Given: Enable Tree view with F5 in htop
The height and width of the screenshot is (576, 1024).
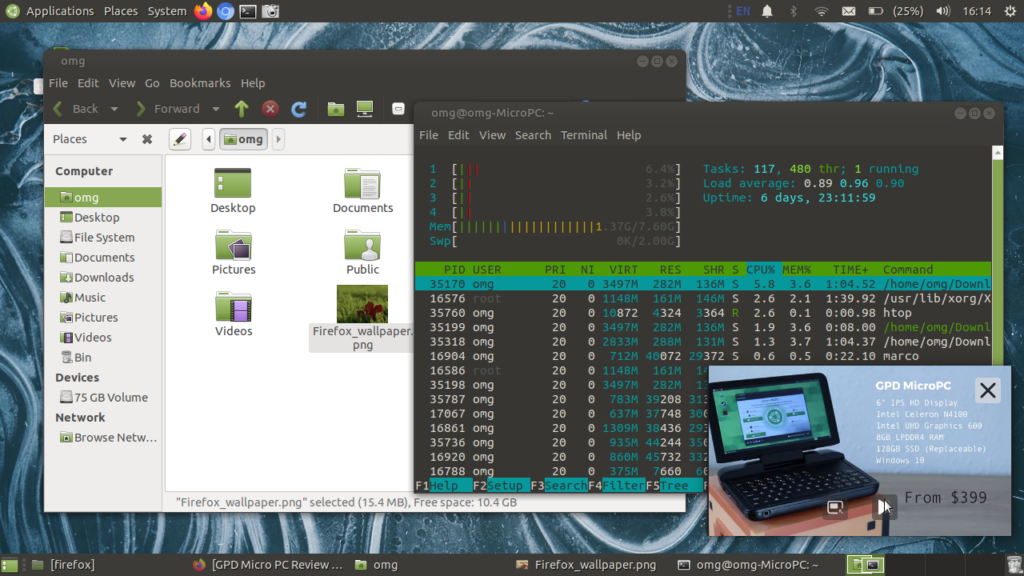Looking at the screenshot, I should pos(672,485).
